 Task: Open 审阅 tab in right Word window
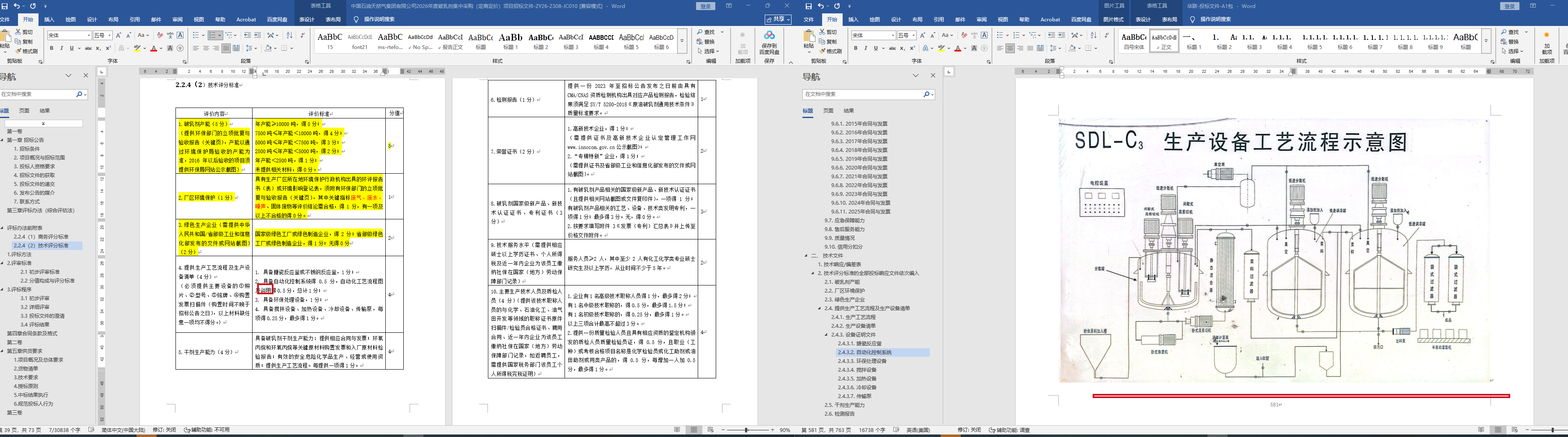coord(981,20)
